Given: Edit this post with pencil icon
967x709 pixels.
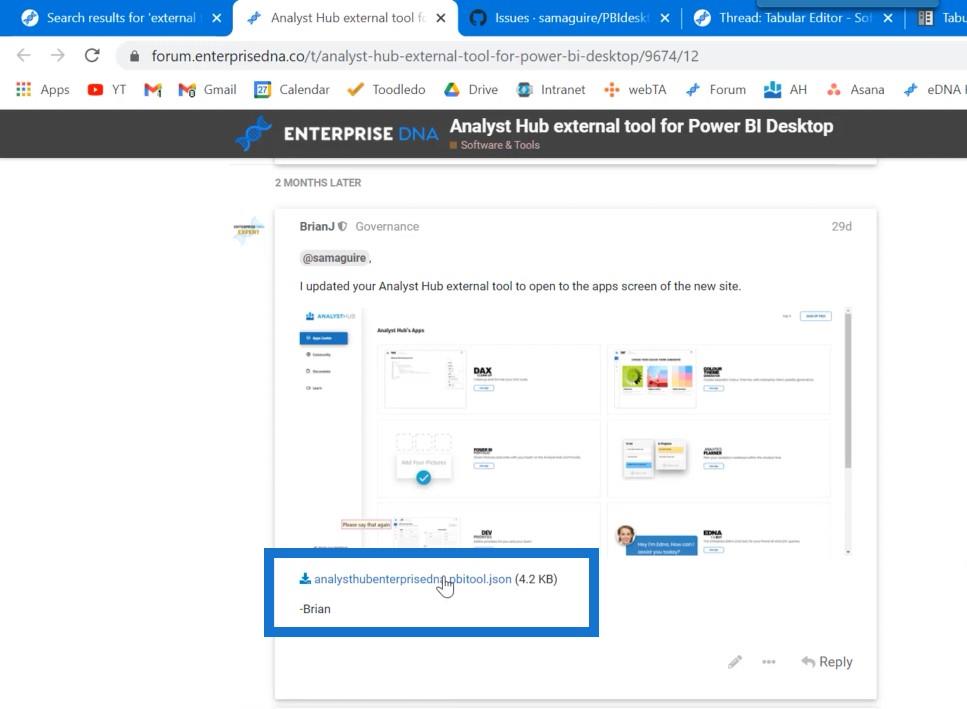Looking at the screenshot, I should pyautogui.click(x=735, y=662).
